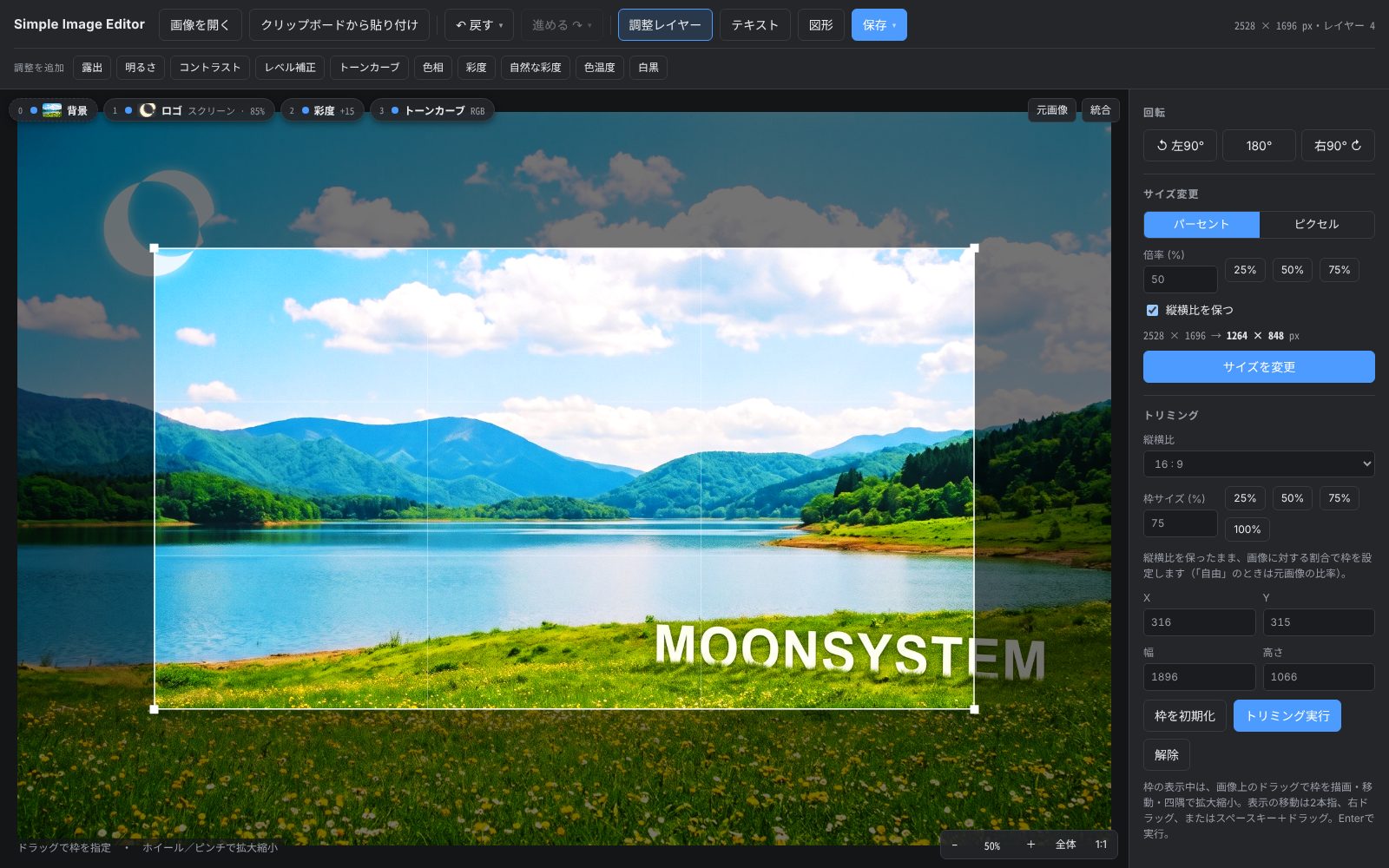Click the blue サイズを変更 button

coord(1259,367)
